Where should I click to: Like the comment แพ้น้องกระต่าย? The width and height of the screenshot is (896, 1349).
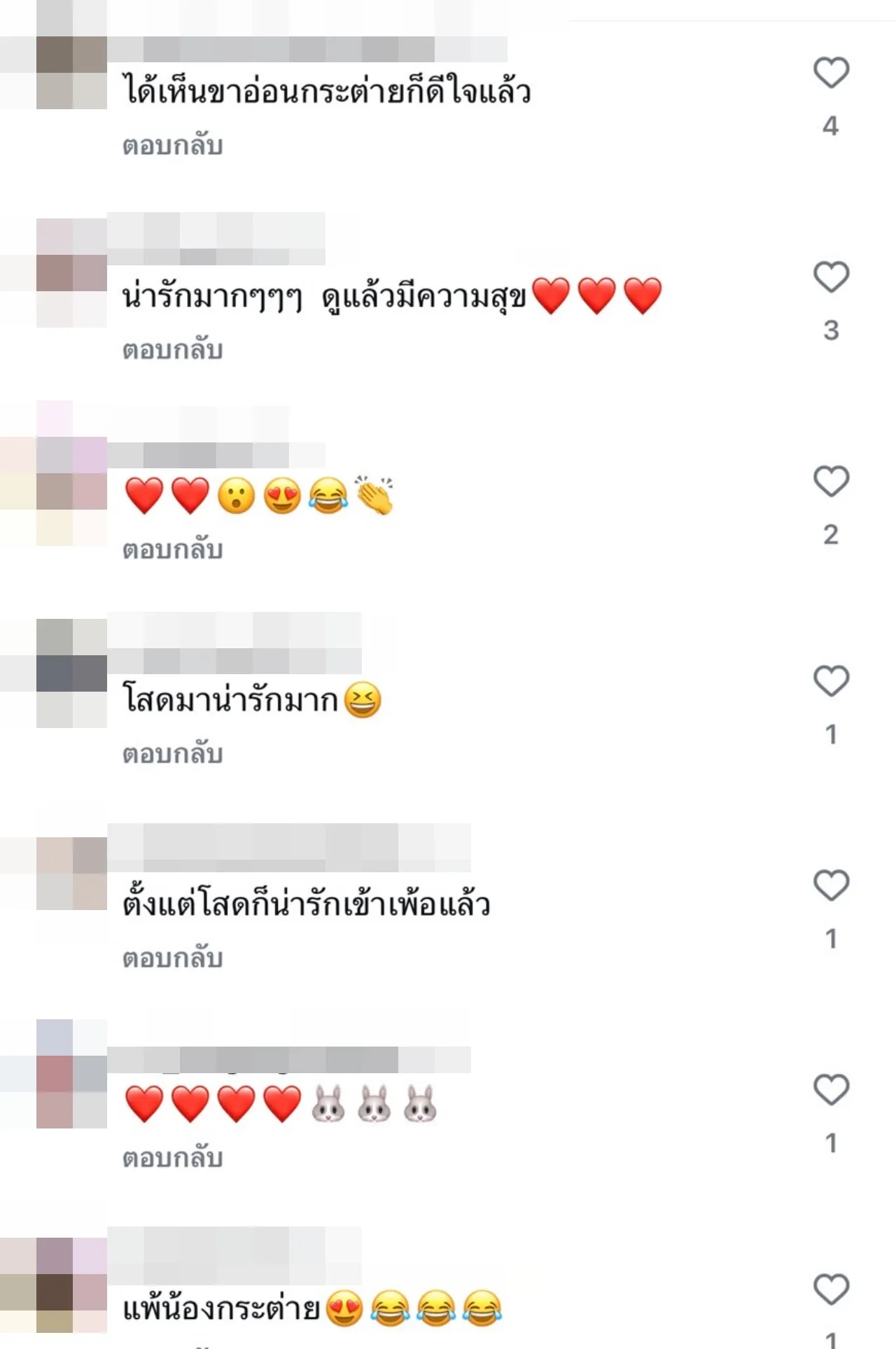pos(831,1289)
